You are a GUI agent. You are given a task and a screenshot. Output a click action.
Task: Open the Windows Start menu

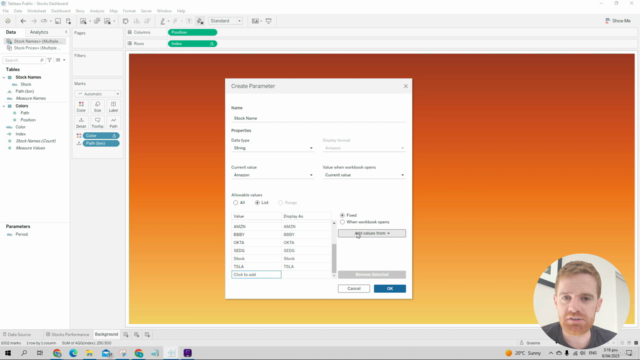click(x=8, y=353)
